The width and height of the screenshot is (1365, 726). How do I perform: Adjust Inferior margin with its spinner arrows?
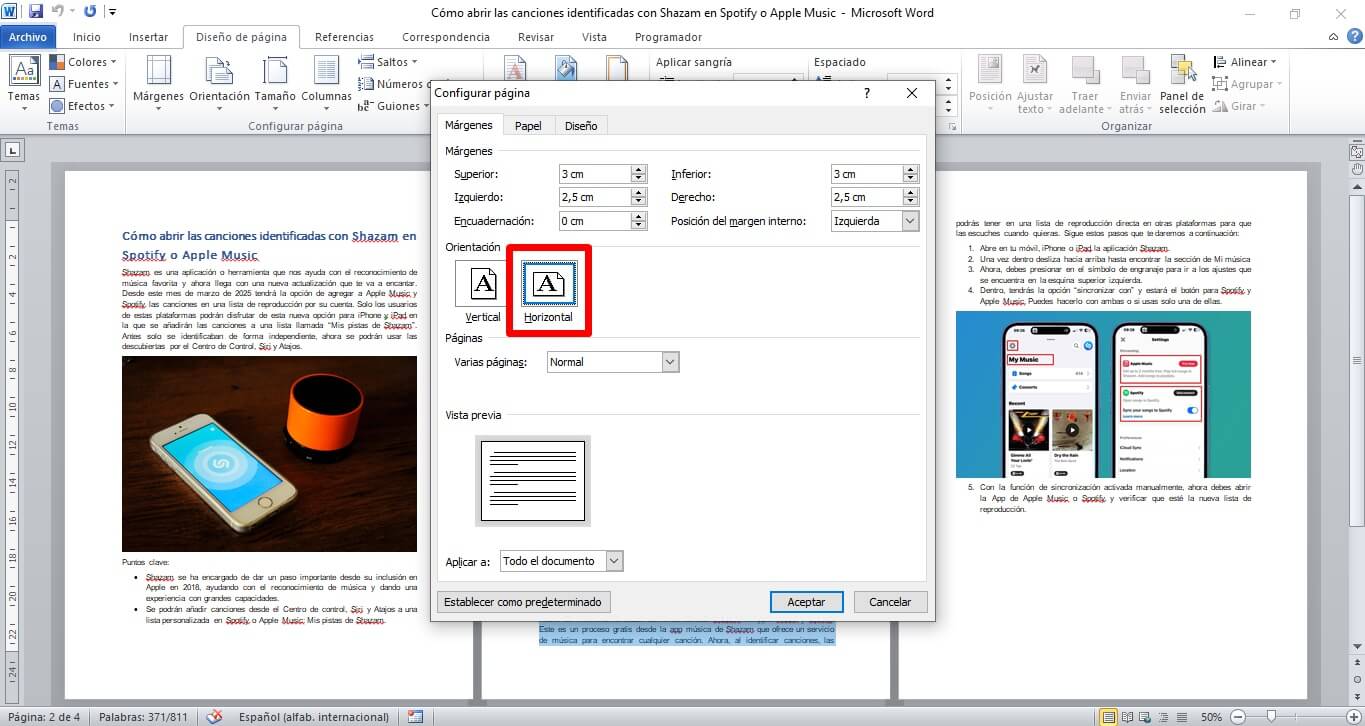[911, 174]
